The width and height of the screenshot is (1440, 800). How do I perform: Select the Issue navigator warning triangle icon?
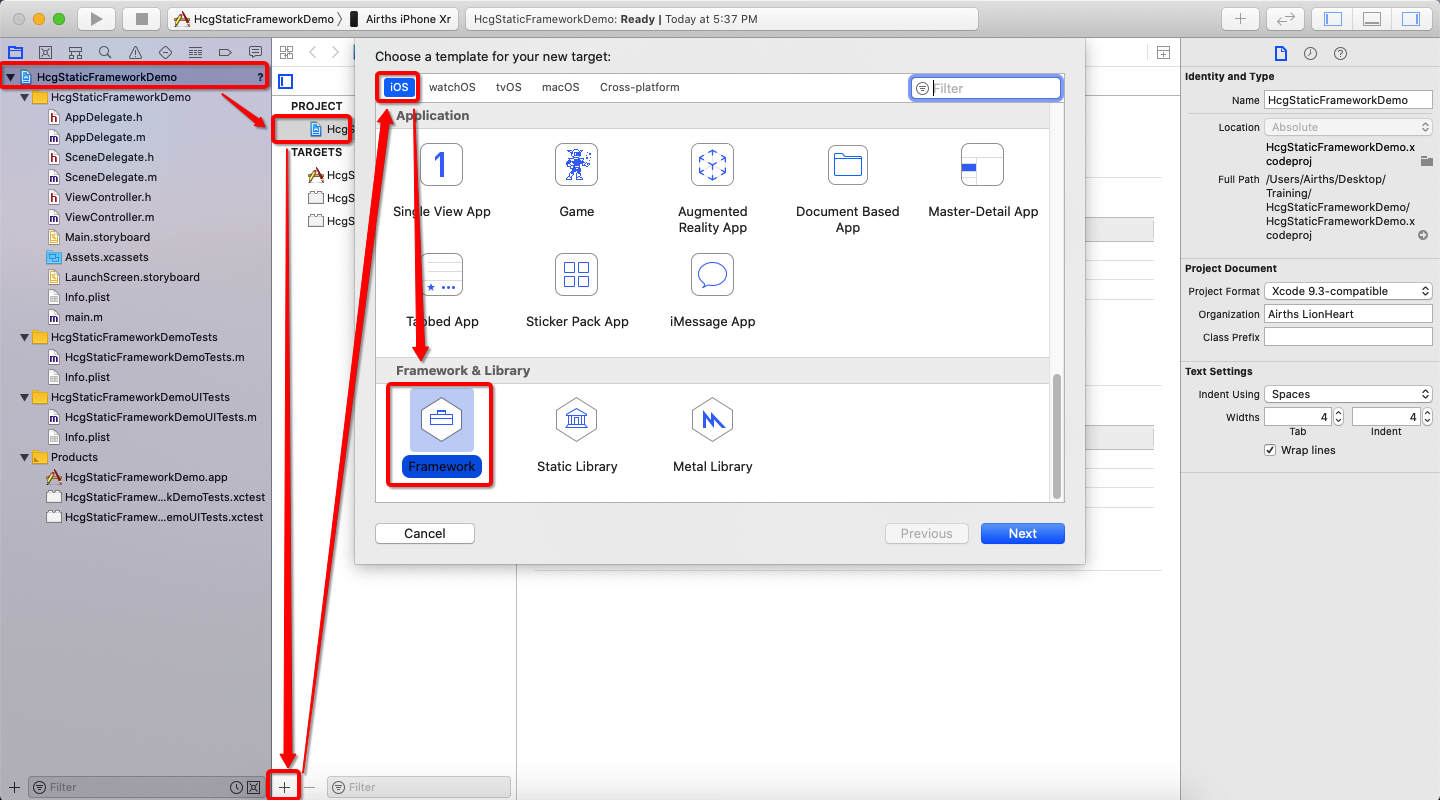tap(134, 52)
